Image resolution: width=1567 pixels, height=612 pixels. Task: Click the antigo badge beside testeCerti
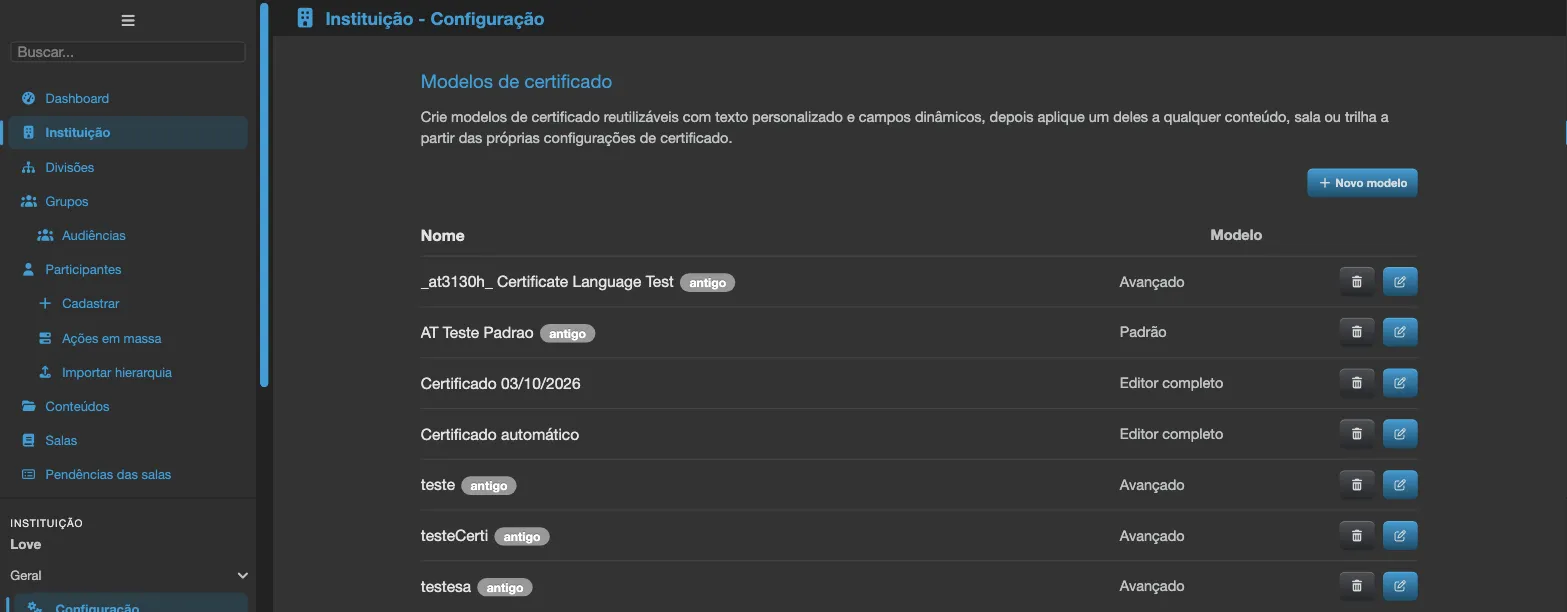(x=522, y=537)
